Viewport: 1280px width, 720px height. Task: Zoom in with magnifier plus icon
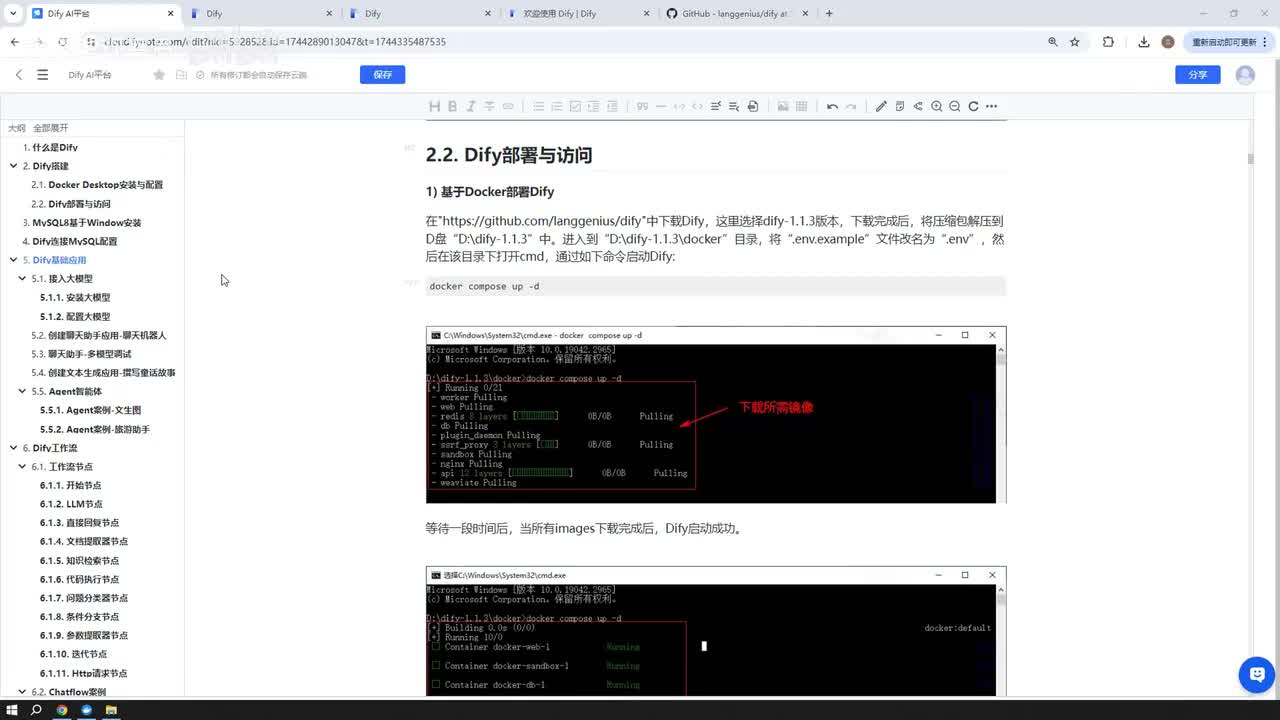[937, 106]
